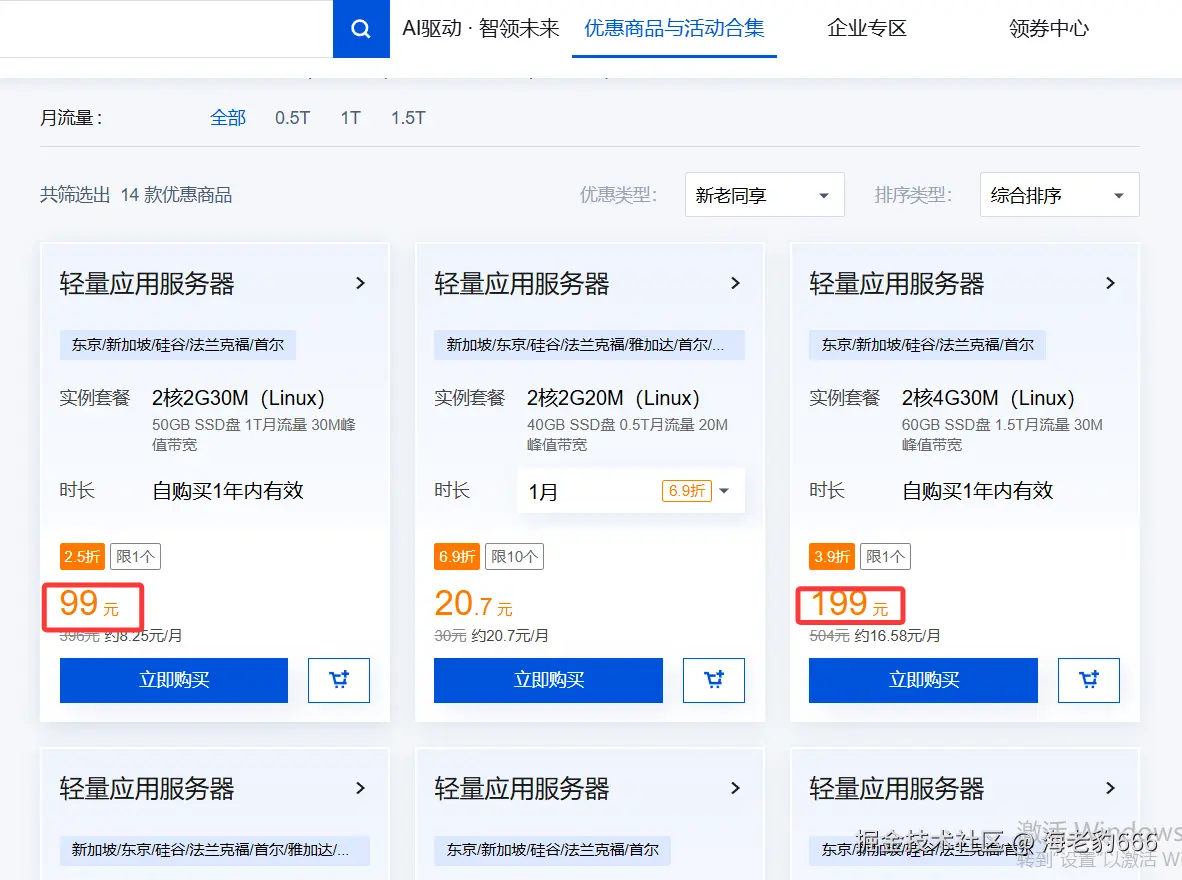Add the 2核4G30M server to cart
Viewport: 1182px width, 880px height.
[x=1089, y=680]
